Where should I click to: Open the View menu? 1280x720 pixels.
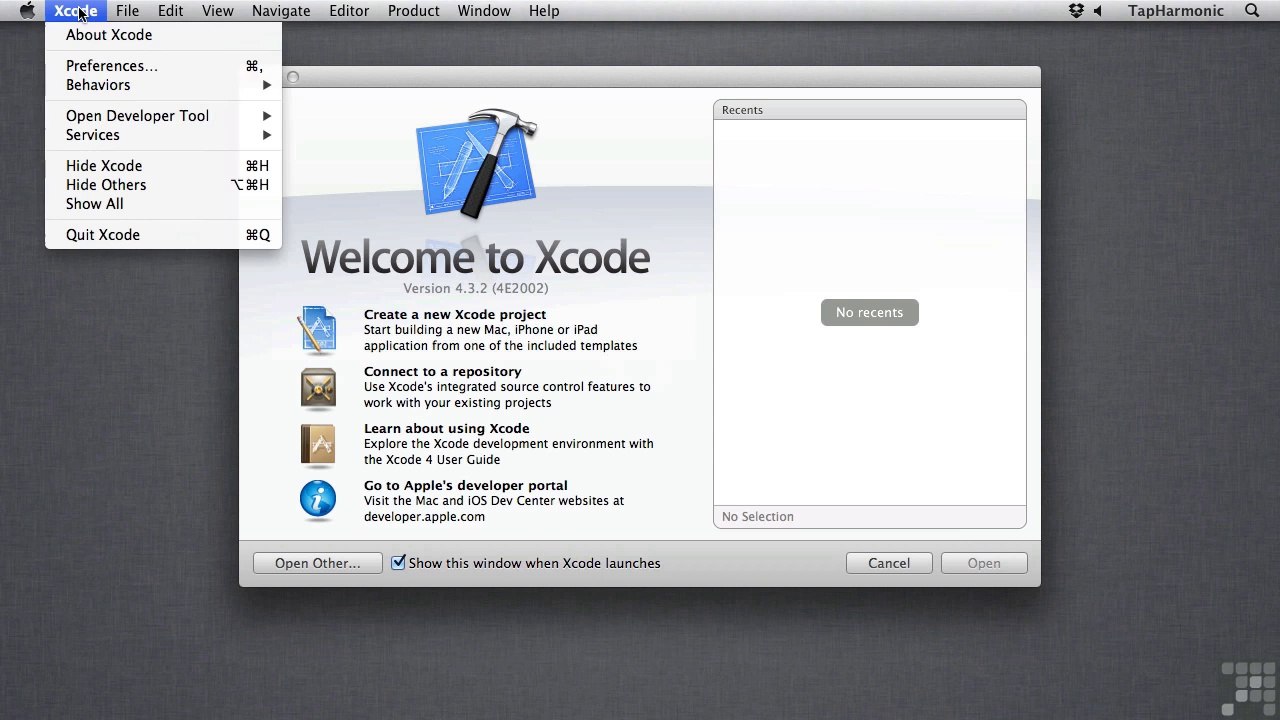217,11
